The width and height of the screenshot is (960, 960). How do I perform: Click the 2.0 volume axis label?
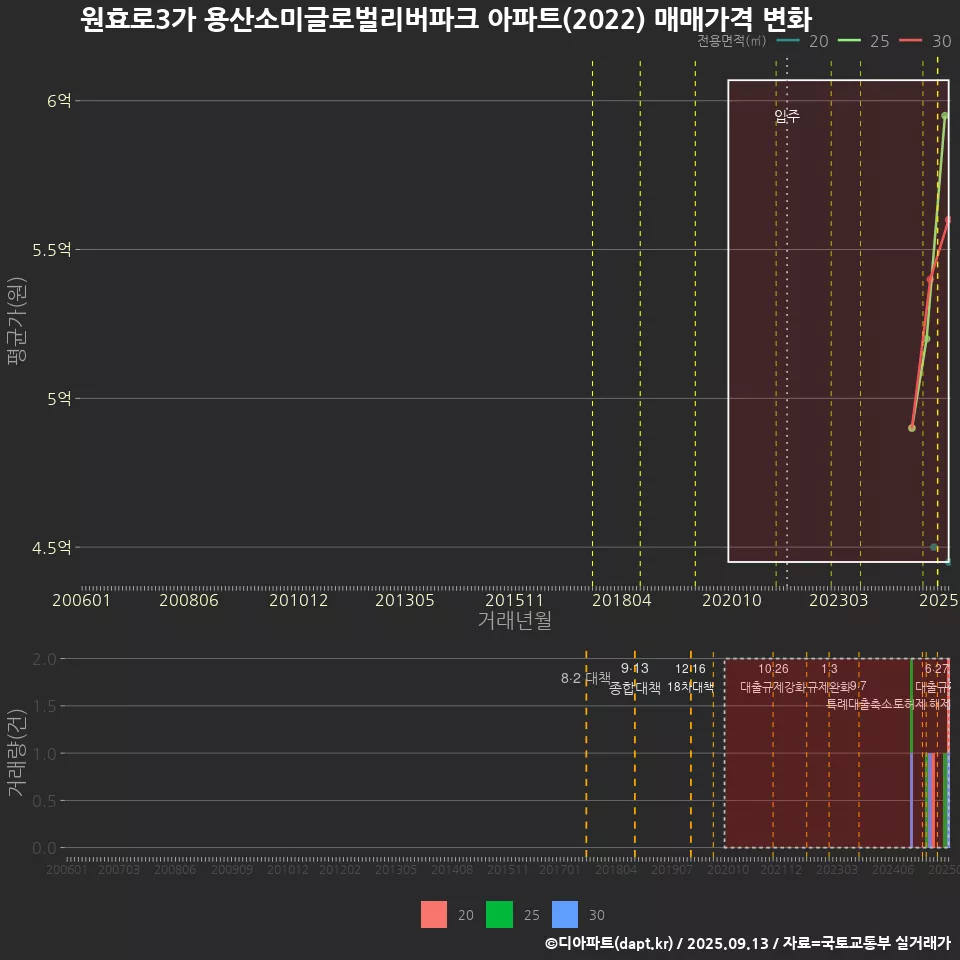(44, 659)
